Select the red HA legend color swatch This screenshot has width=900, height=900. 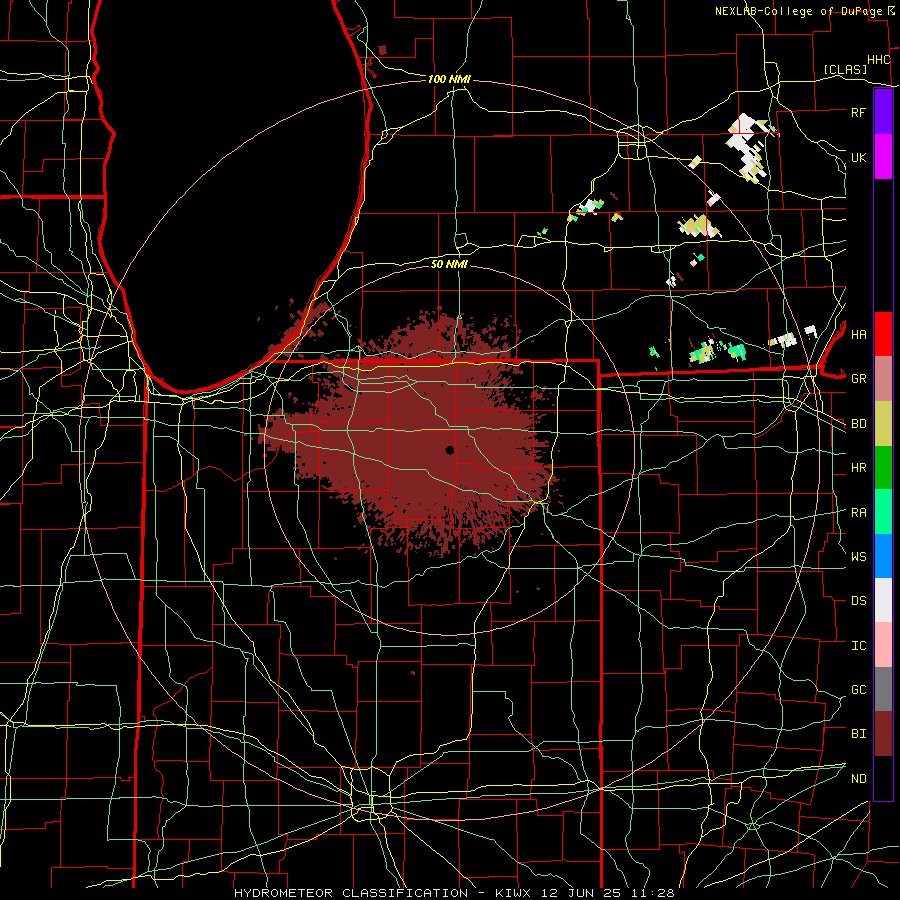click(883, 334)
